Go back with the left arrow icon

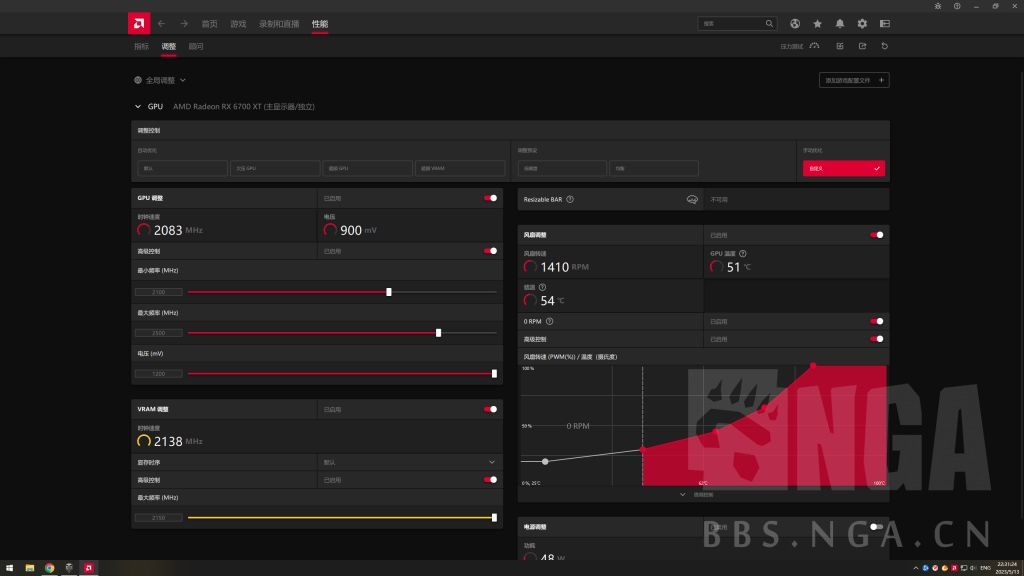coord(162,23)
